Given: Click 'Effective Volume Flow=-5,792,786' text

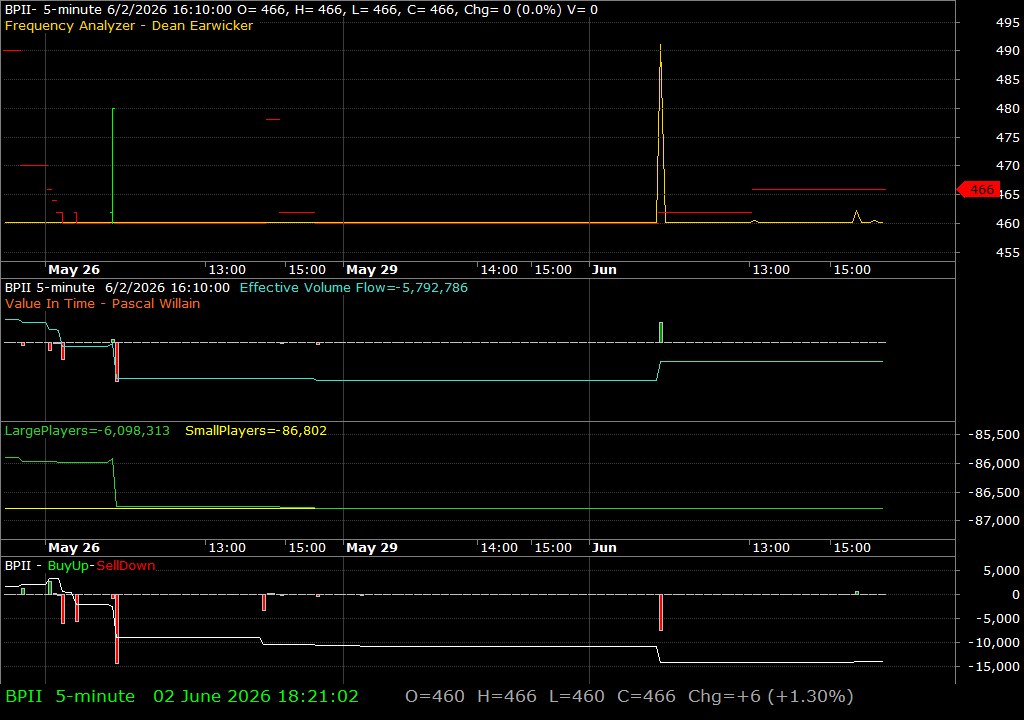Looking at the screenshot, I should tap(353, 287).
